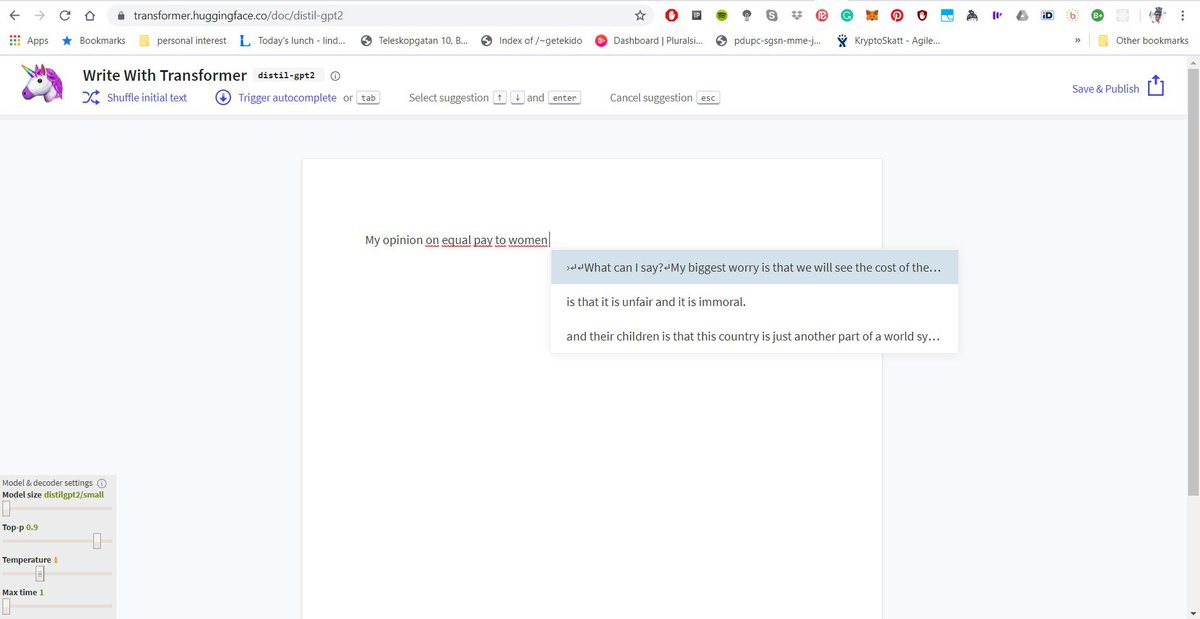Adjust the Top-p slider handle
Viewport: 1200px width, 619px height.
[97, 541]
